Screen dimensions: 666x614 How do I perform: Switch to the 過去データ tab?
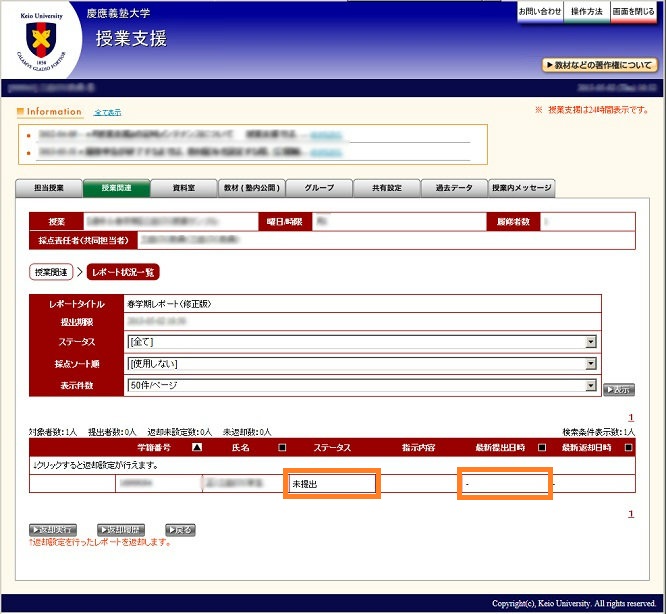453,187
